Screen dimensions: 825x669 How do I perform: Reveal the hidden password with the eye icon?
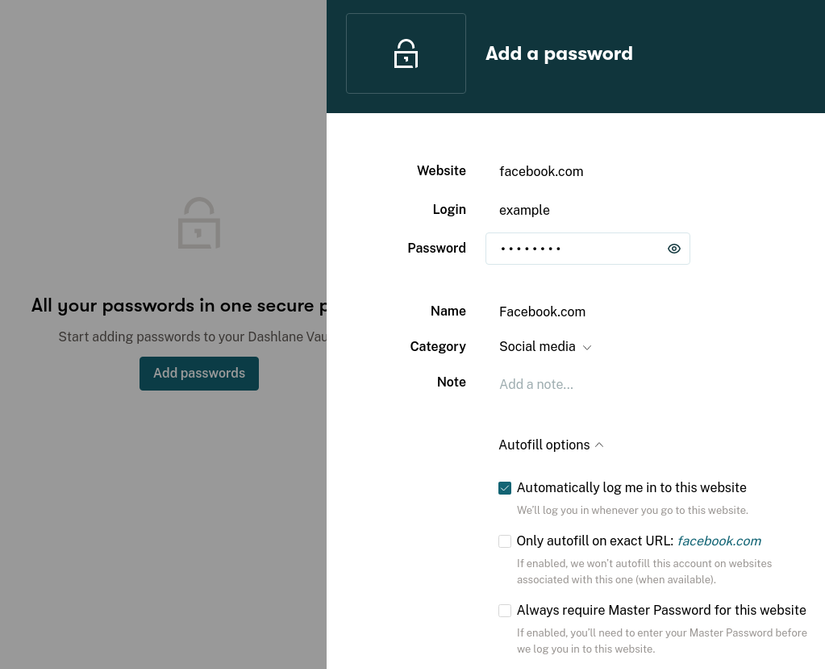point(673,248)
